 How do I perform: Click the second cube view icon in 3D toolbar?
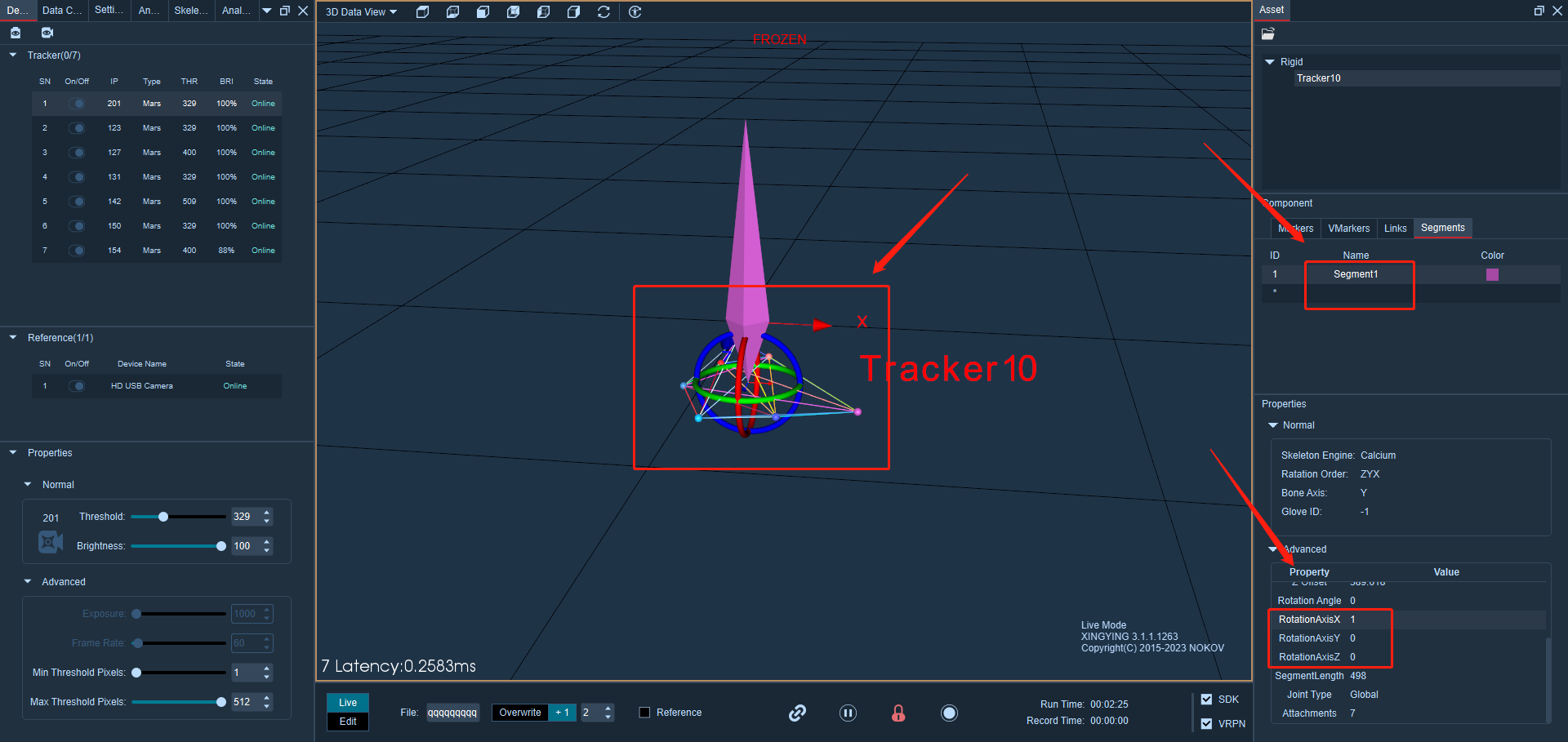452,11
